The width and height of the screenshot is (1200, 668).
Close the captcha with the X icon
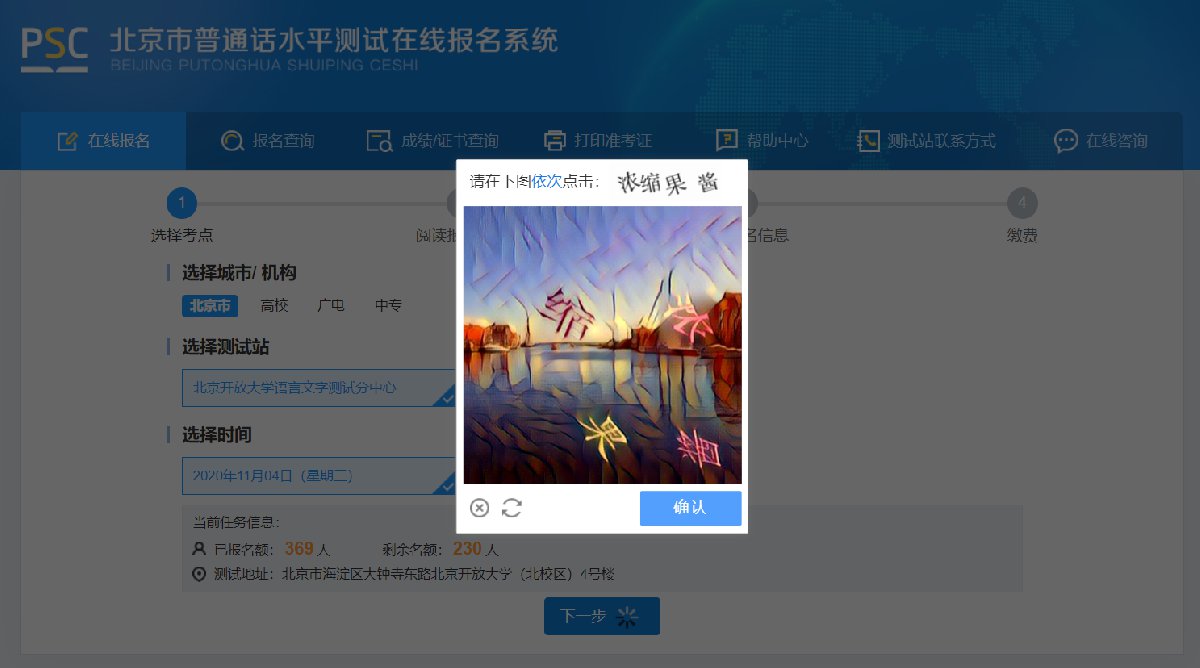480,508
